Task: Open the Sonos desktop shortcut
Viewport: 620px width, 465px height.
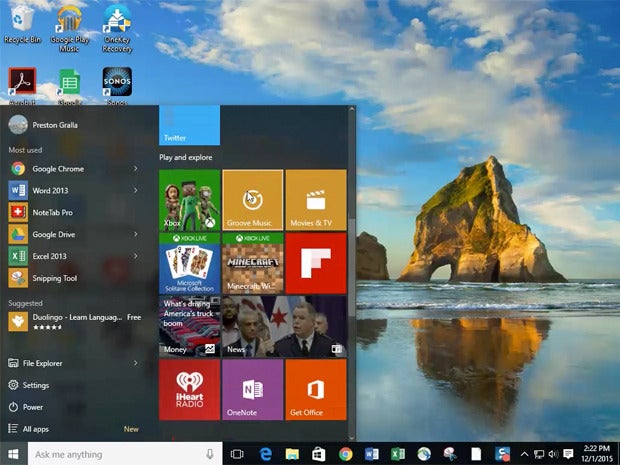Action: (x=117, y=85)
